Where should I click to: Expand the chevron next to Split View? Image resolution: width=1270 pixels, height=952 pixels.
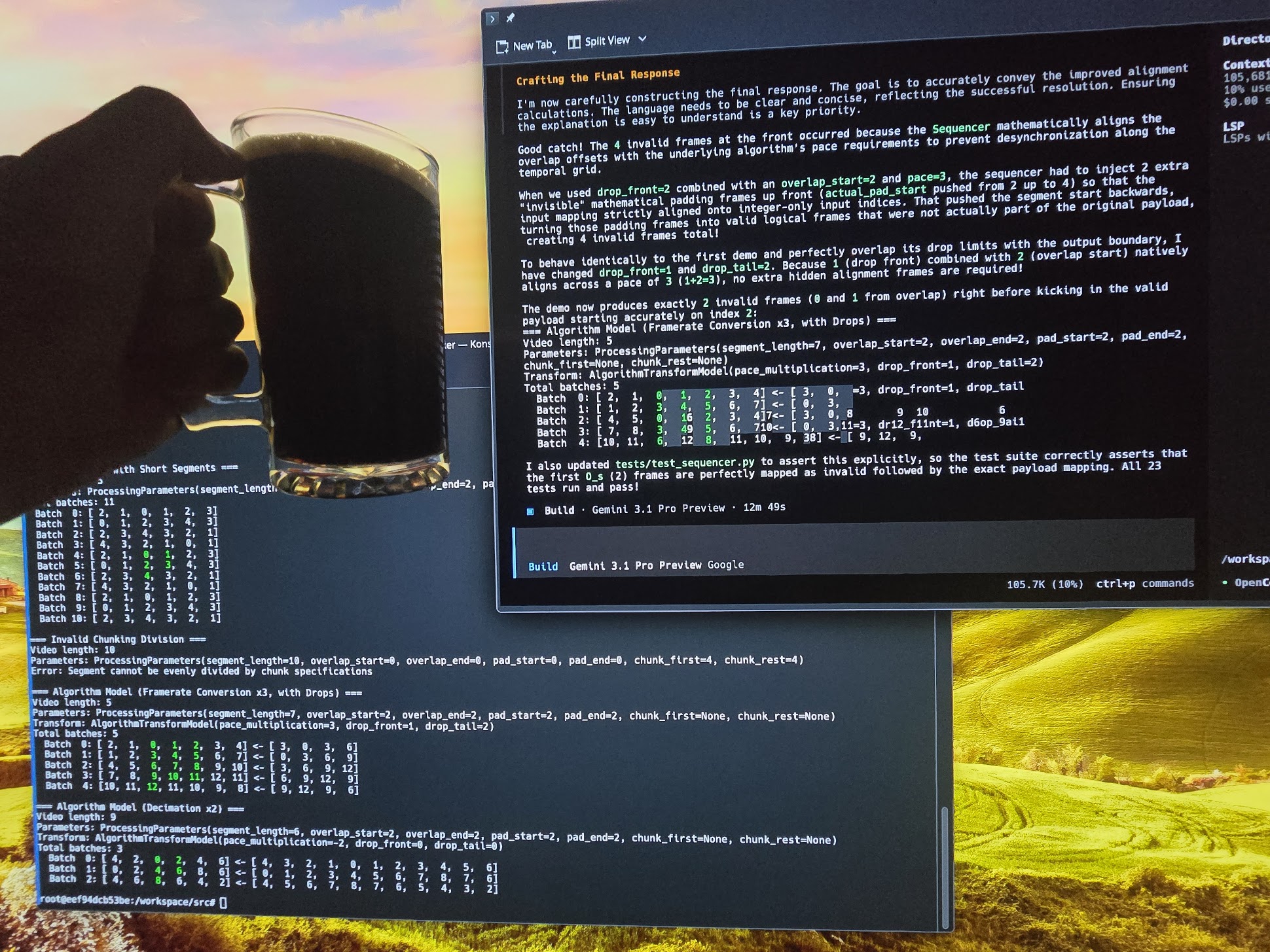[642, 39]
